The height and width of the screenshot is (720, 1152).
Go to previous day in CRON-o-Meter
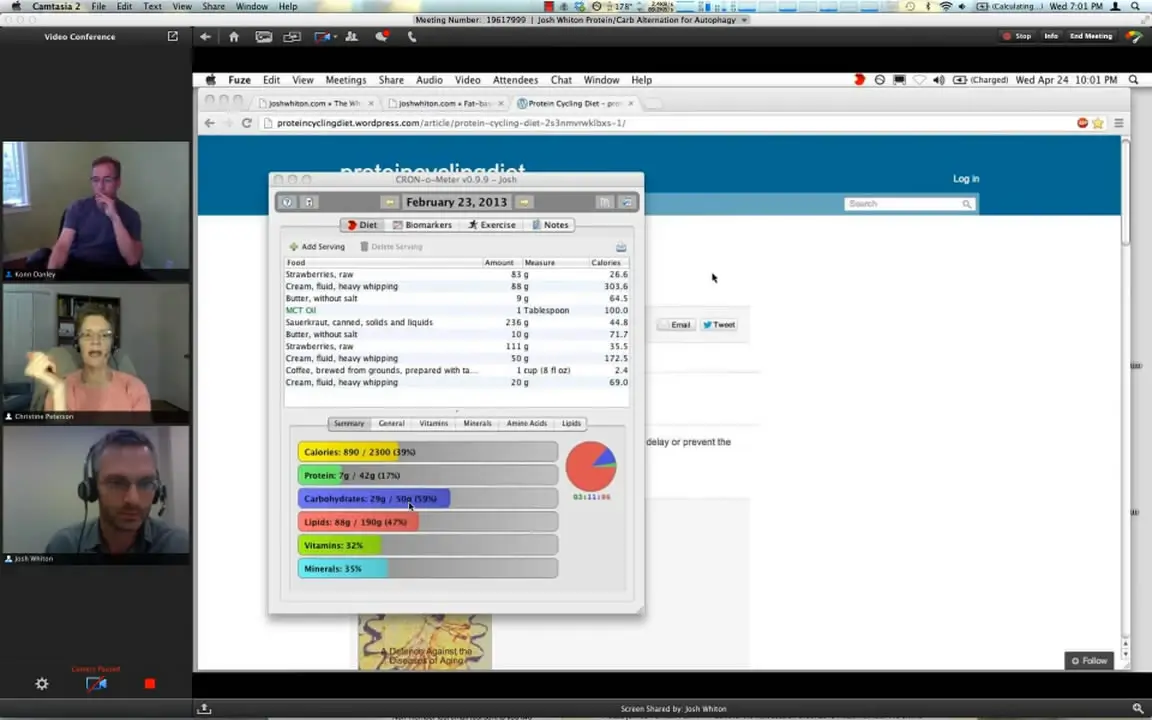pos(390,202)
